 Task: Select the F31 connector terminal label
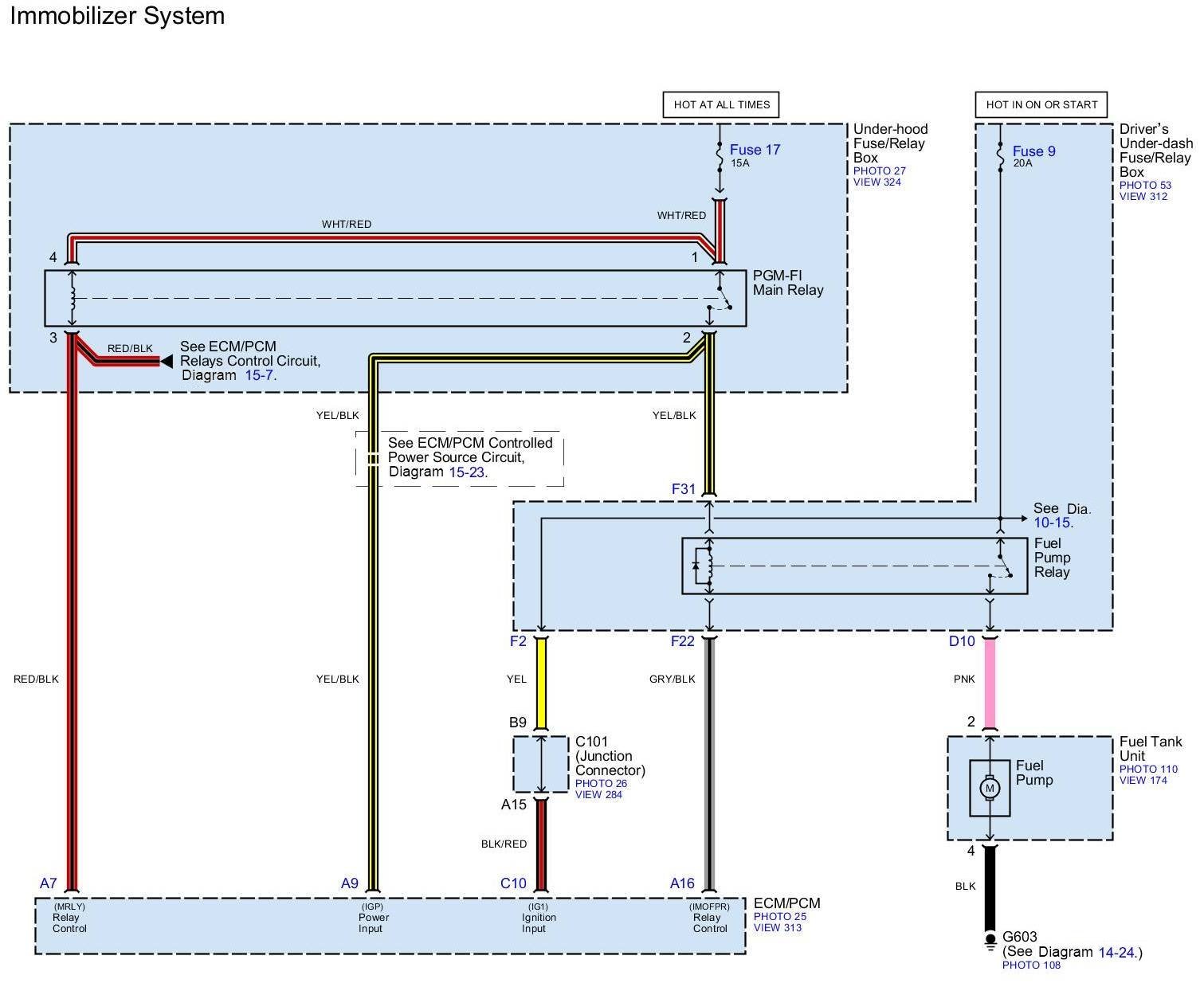click(683, 489)
